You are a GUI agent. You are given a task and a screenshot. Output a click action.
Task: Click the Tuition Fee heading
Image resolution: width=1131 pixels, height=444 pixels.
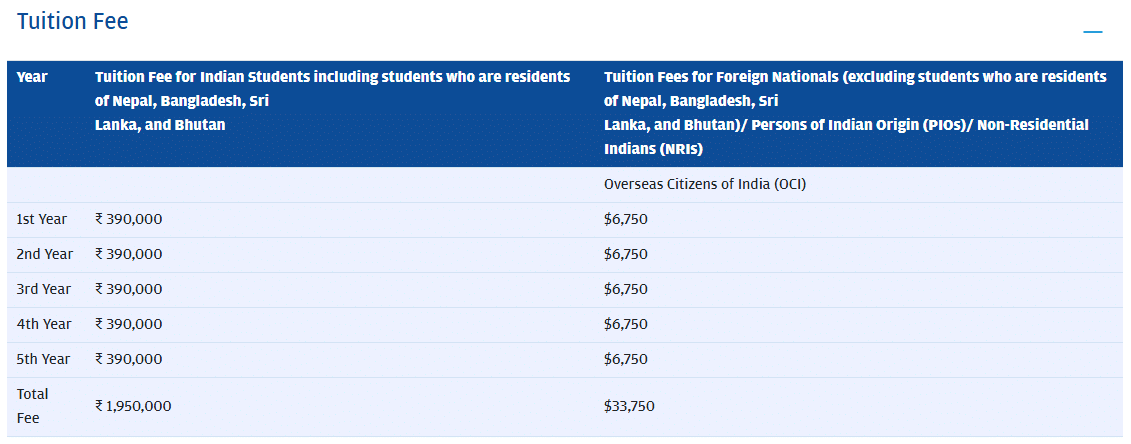[73, 21]
